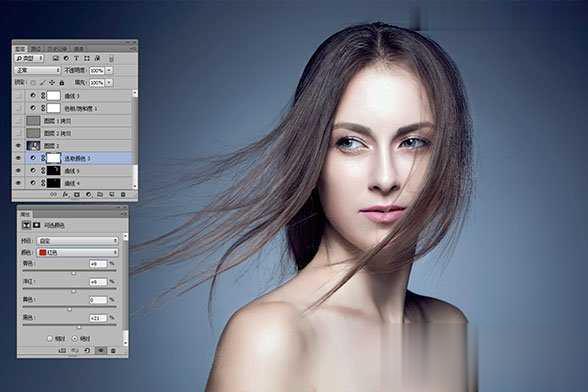
Task: Open the Properties panel flyout menu
Action: (x=123, y=214)
